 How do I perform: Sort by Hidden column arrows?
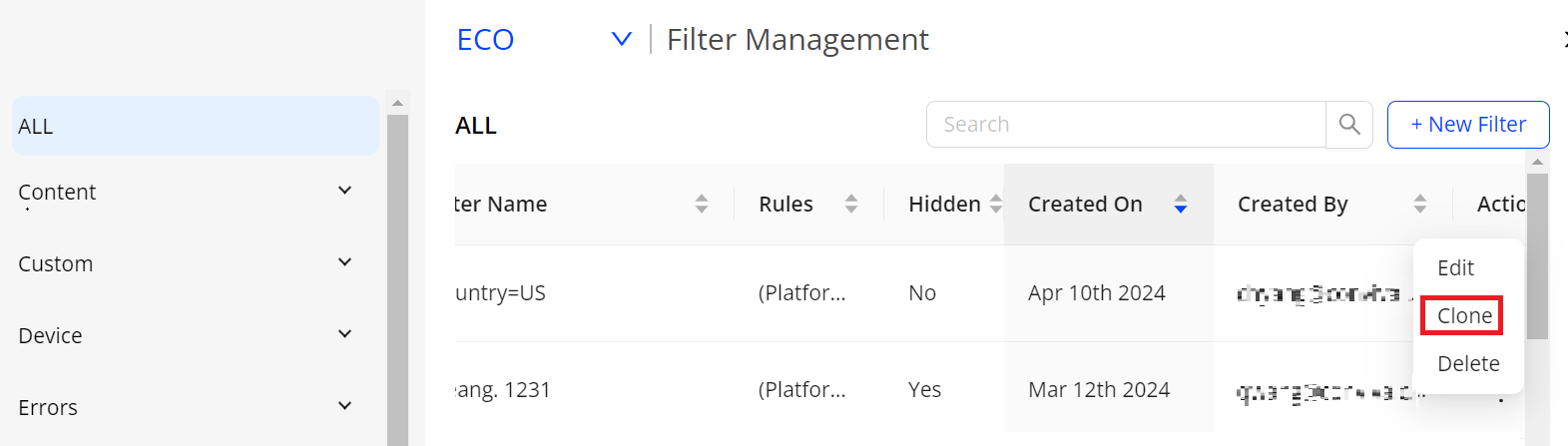pyautogui.click(x=995, y=205)
